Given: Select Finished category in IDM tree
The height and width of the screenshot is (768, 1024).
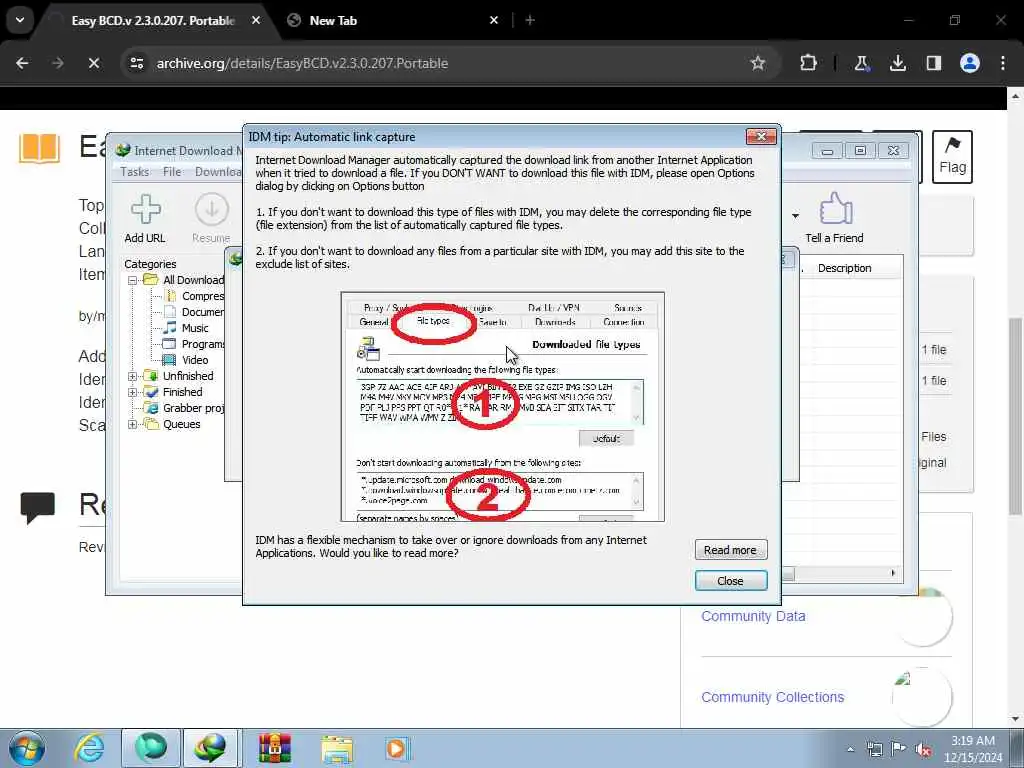Looking at the screenshot, I should 174,392.
